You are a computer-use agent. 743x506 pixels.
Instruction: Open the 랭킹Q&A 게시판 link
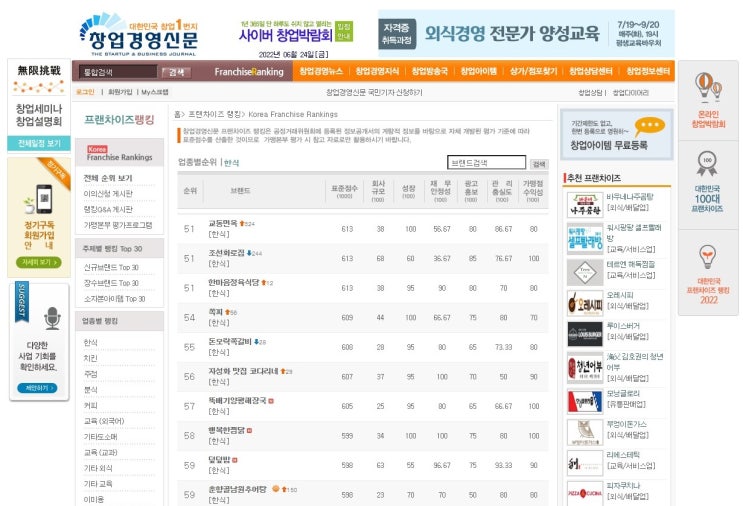pyautogui.click(x=108, y=209)
